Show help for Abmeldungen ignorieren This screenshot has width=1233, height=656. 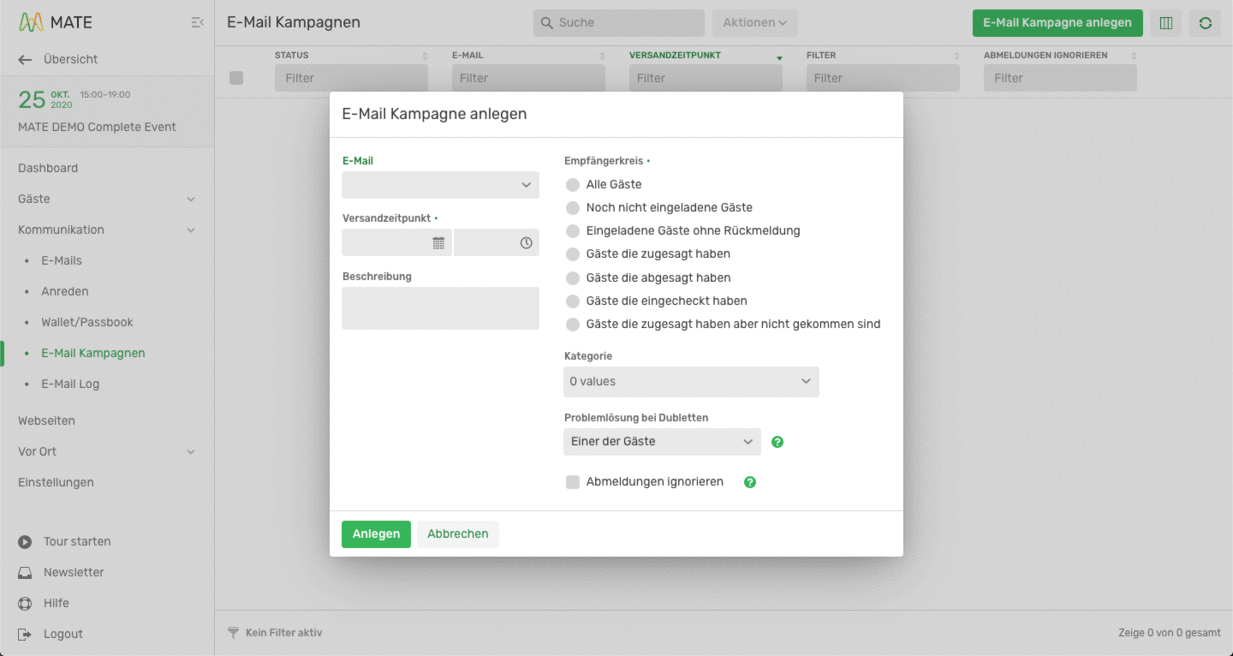(750, 482)
